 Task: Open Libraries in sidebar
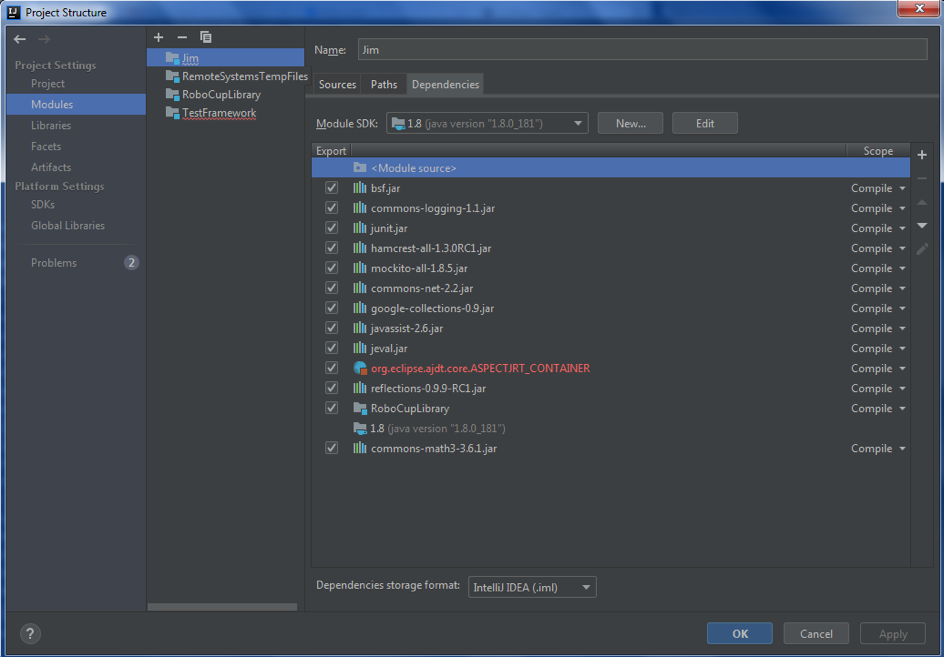pyautogui.click(x=51, y=125)
